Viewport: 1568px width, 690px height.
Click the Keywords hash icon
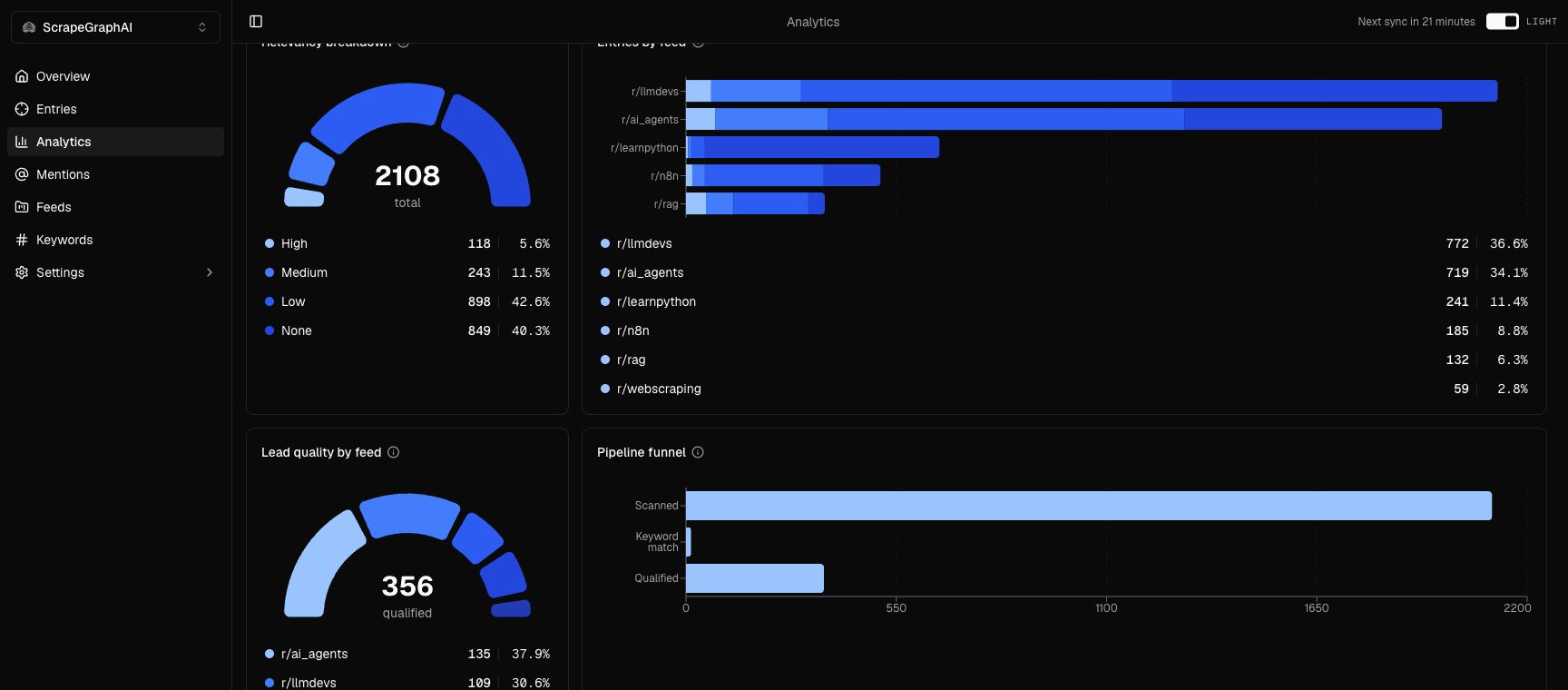point(22,240)
